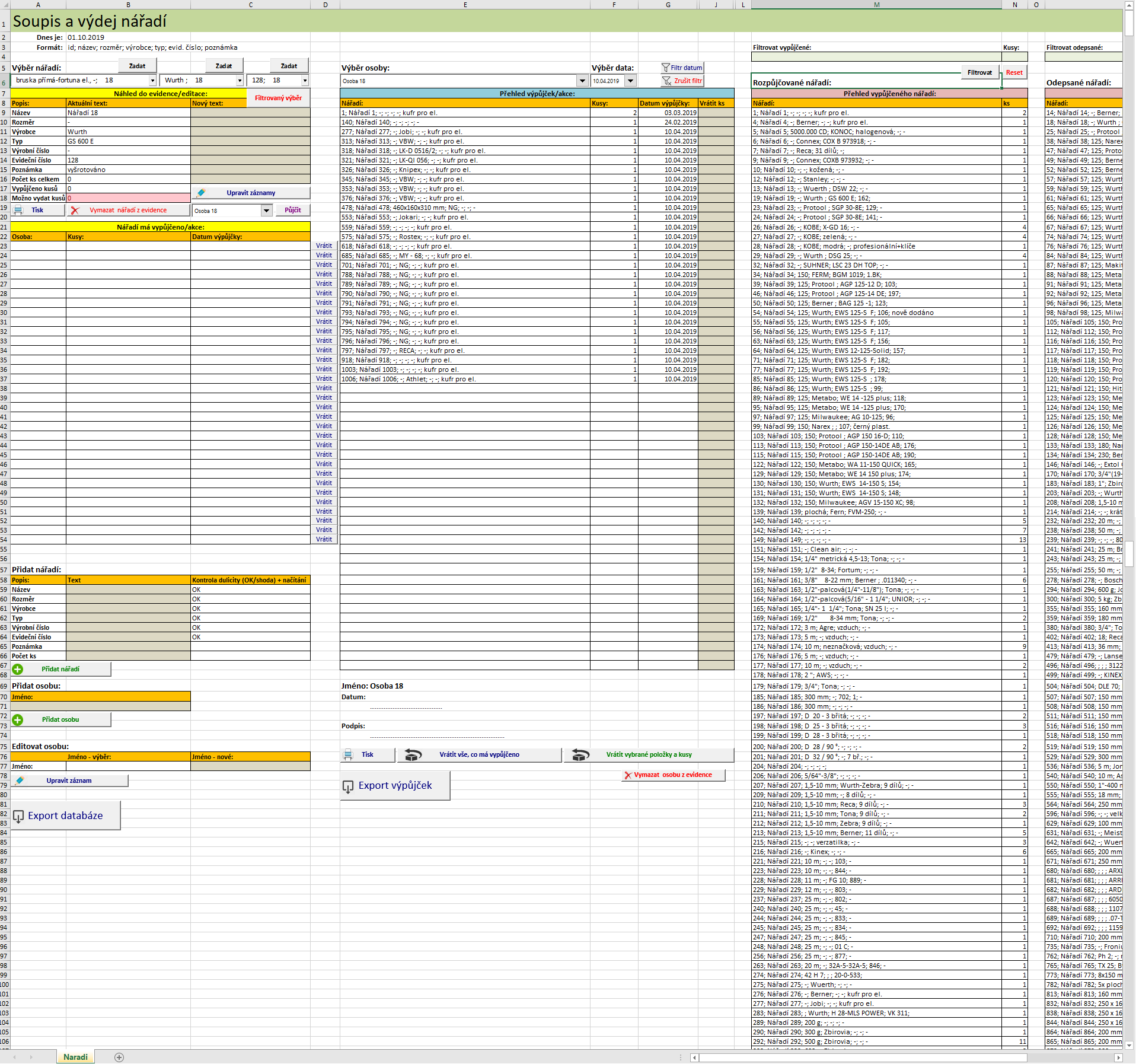Image resolution: width=1136 pixels, height=1064 pixels.
Task: Click the red Filtrovaný výběr button
Action: click(x=278, y=98)
